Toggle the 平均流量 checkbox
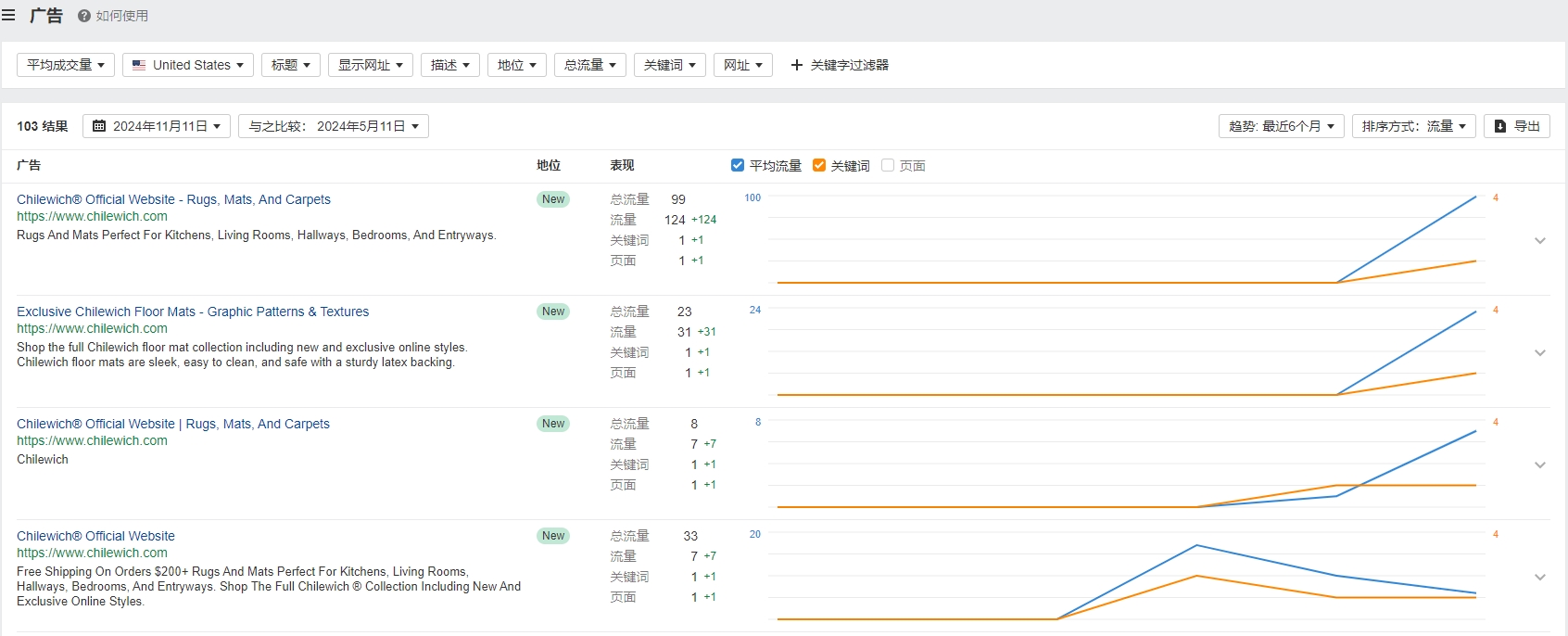Screen dimensions: 1568x636 [738, 165]
